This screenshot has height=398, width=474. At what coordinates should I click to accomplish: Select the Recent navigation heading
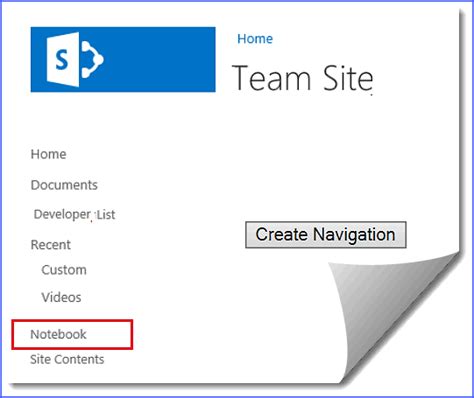coord(51,245)
